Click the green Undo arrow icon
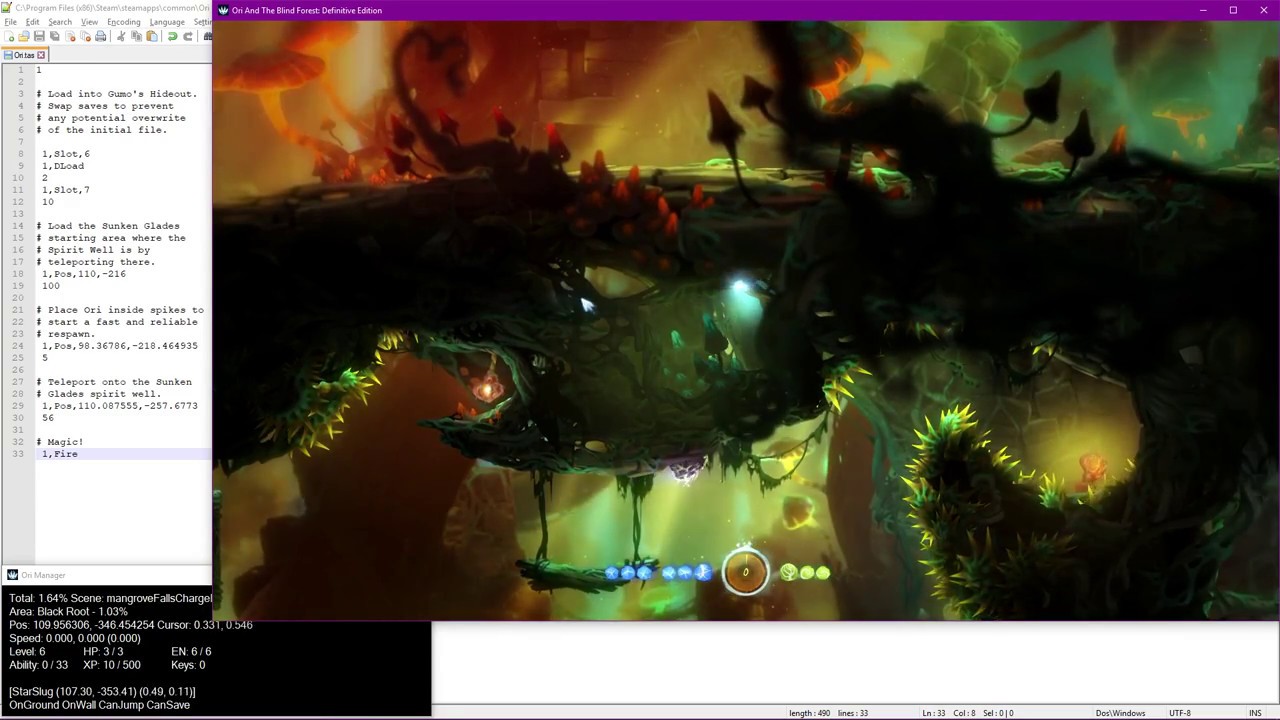Screen dimensions: 1280x720 pyautogui.click(x=172, y=37)
